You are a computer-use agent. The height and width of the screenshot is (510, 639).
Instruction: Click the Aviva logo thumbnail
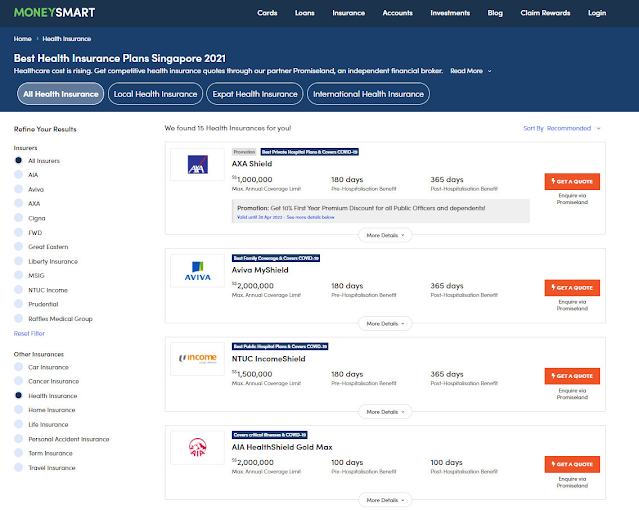pos(198,271)
